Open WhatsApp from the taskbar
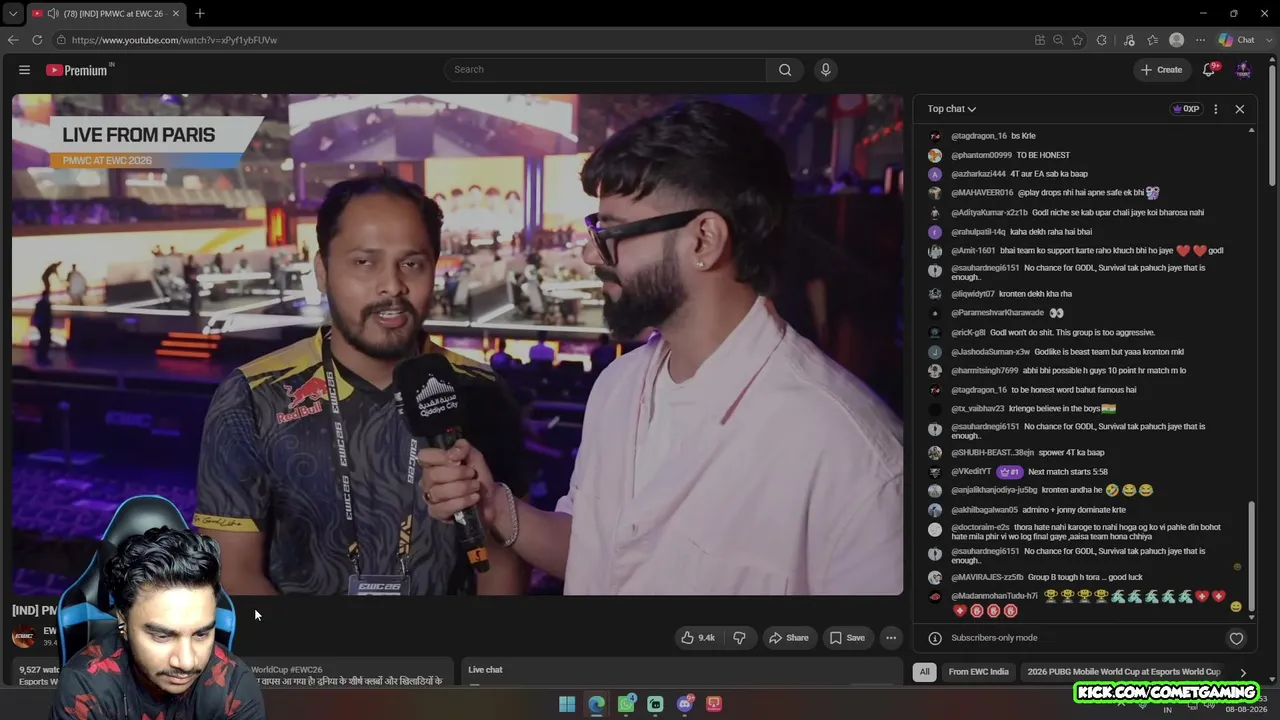1280x720 pixels. [x=626, y=704]
